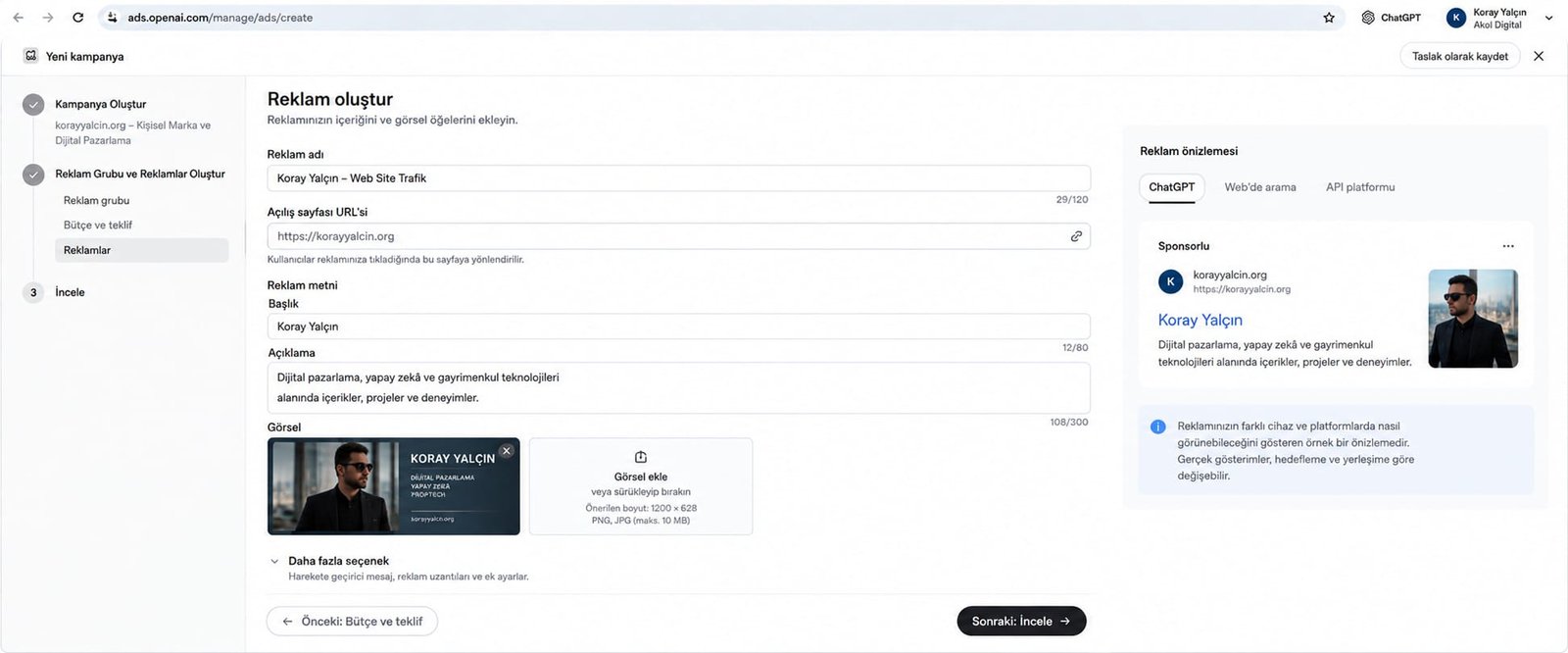Viewport: 1568px width, 653px height.
Task: Close the campaign creation page
Action: click(1539, 56)
